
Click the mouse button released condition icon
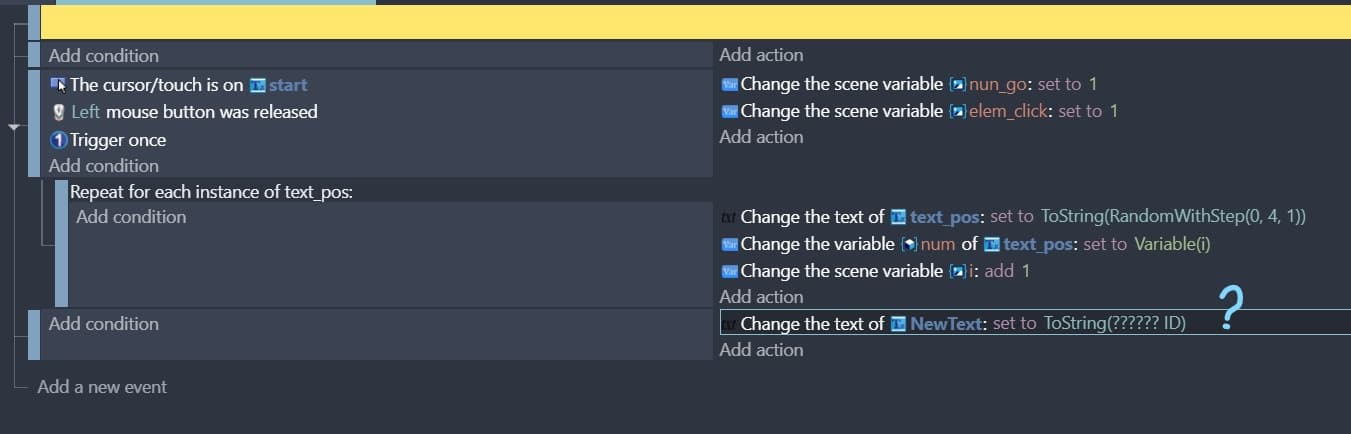point(58,113)
